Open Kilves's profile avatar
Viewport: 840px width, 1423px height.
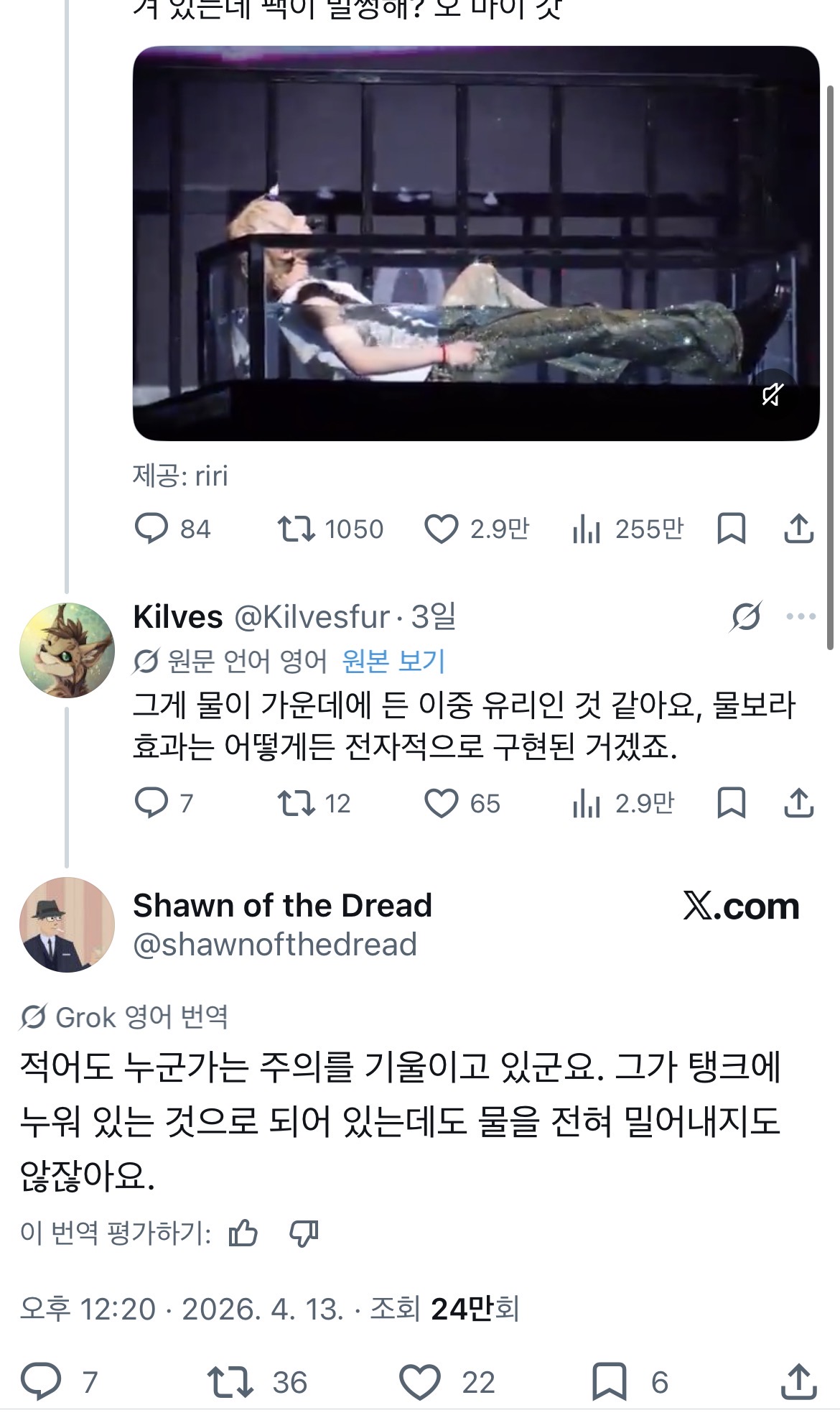(67, 650)
